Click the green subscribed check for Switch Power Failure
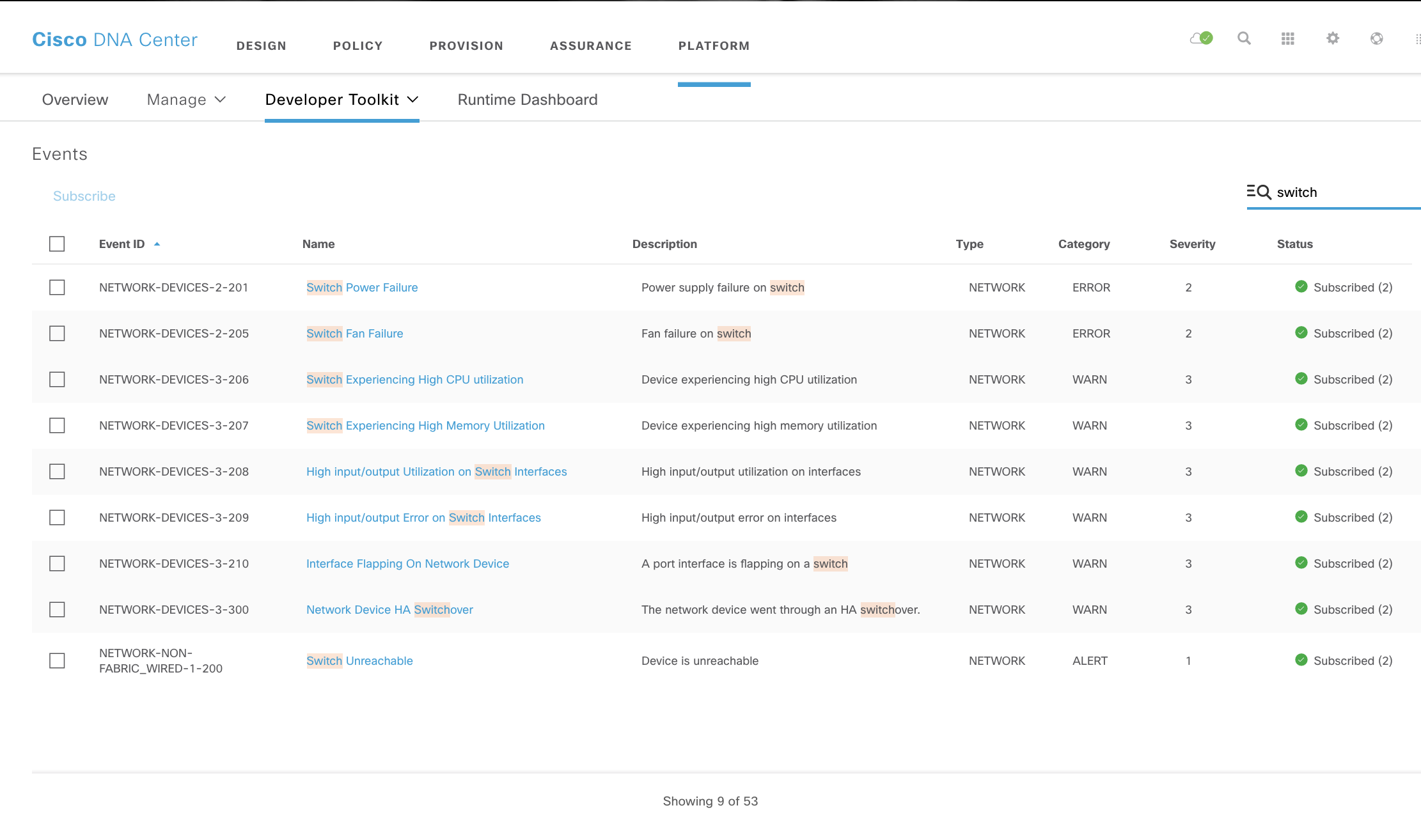 click(1301, 287)
